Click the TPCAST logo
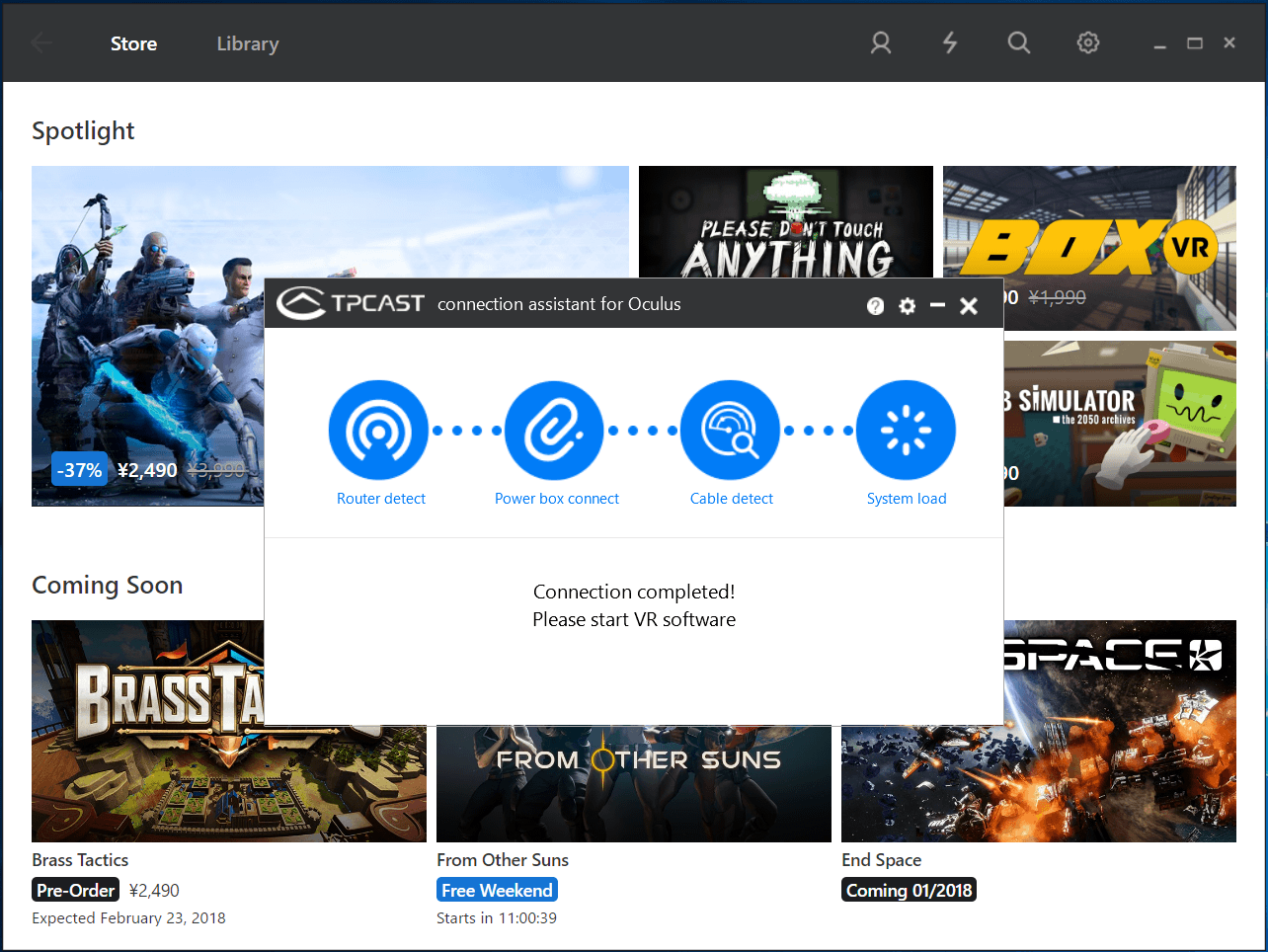Image resolution: width=1268 pixels, height=952 pixels. tap(351, 303)
